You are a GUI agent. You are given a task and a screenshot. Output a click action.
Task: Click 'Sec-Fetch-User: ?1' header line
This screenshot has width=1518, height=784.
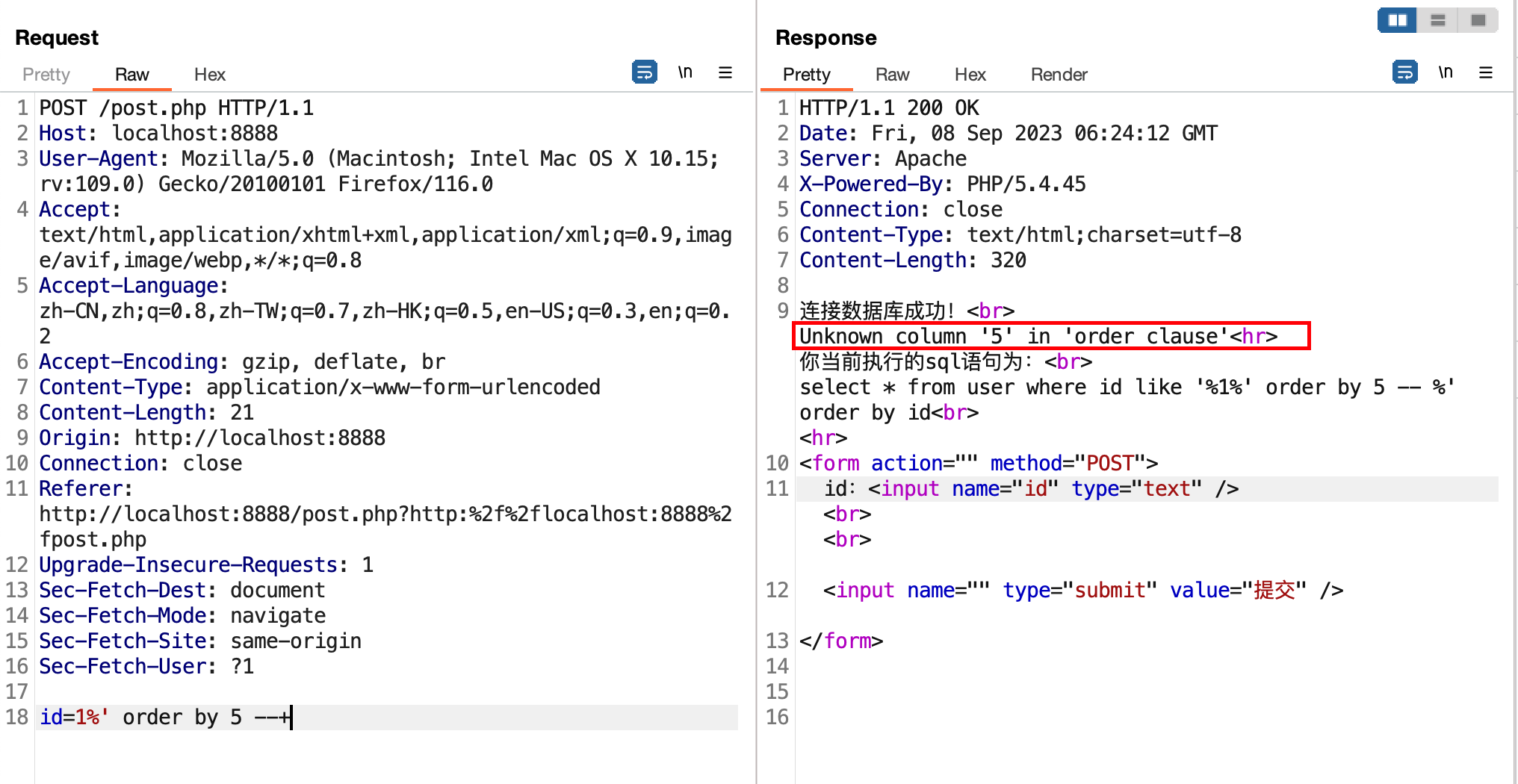[x=146, y=667]
